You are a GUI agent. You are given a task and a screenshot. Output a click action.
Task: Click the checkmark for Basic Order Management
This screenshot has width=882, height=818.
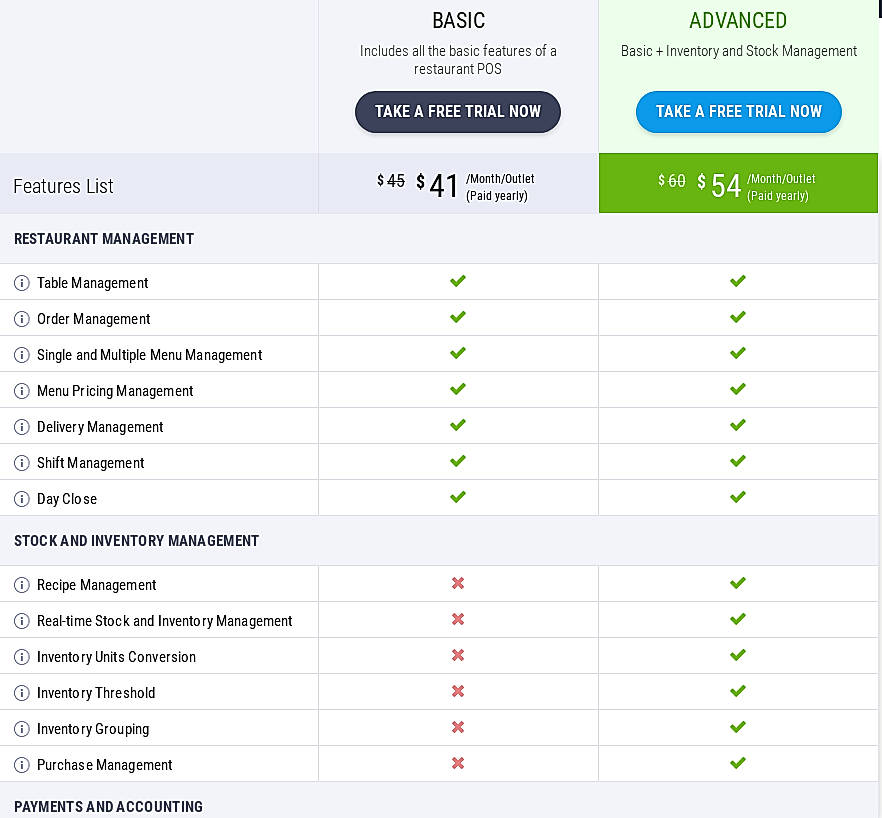458,317
